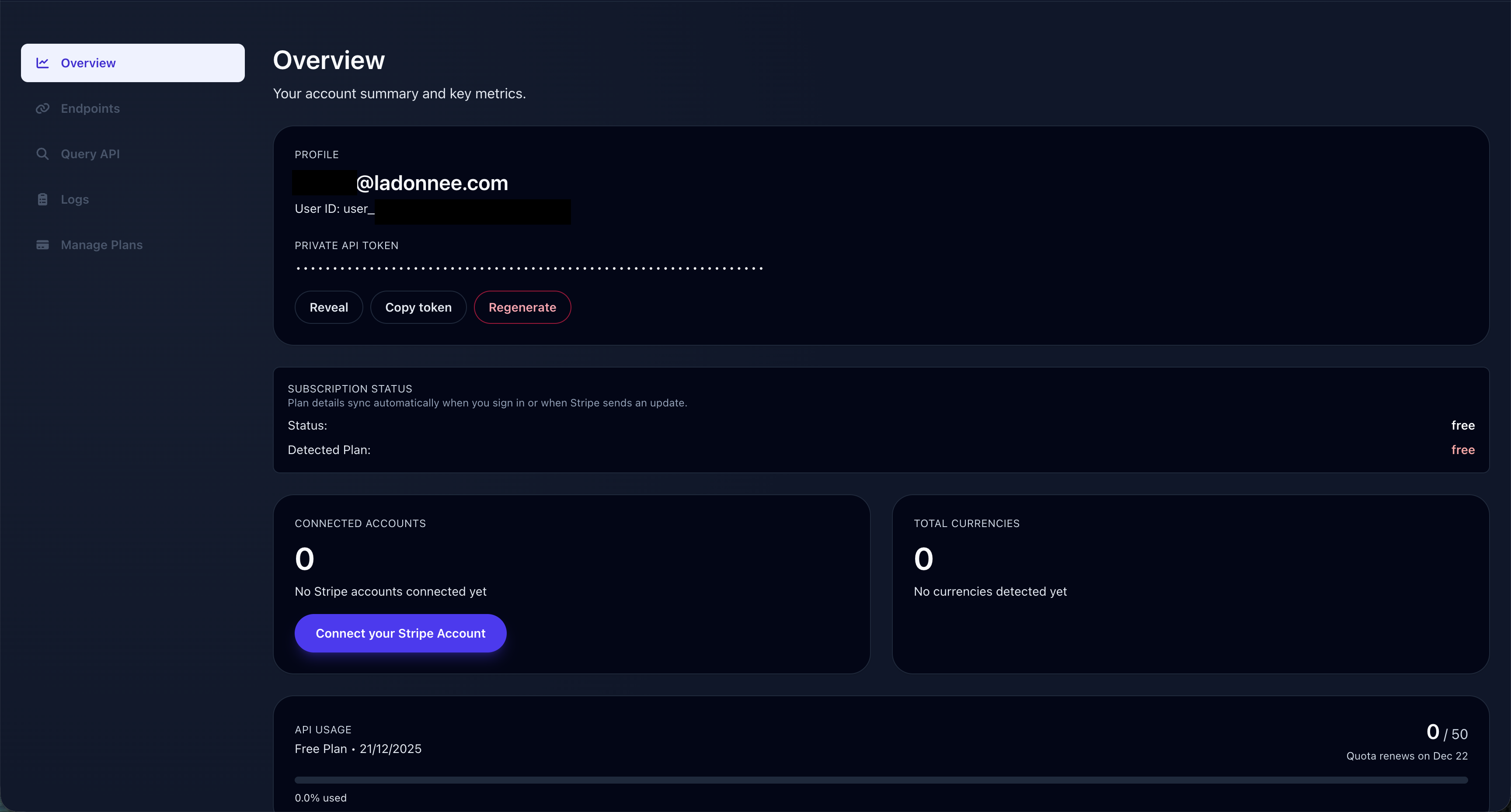Viewport: 1511px width, 812px height.
Task: Switch to the Logs section
Action: (74, 199)
